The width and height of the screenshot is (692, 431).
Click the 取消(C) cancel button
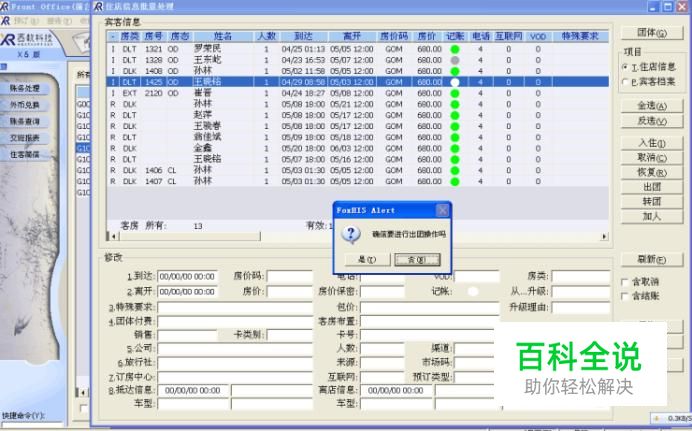652,157
